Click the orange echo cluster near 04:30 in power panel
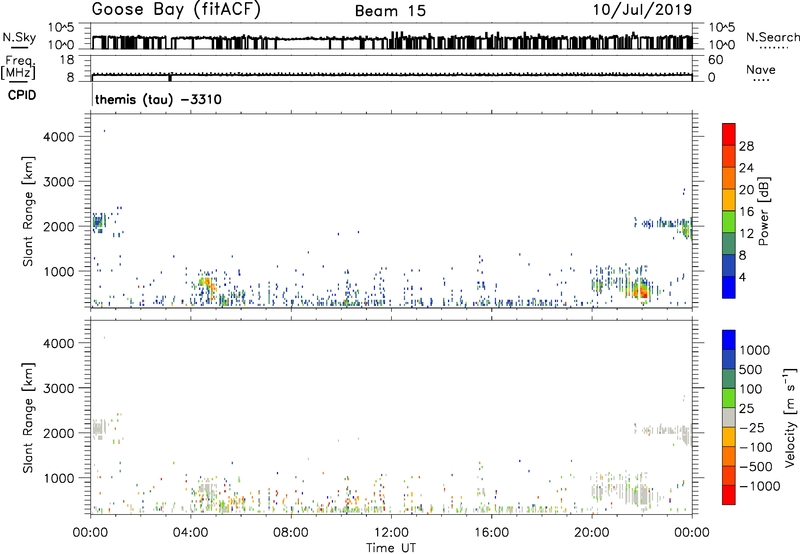 pos(206,283)
